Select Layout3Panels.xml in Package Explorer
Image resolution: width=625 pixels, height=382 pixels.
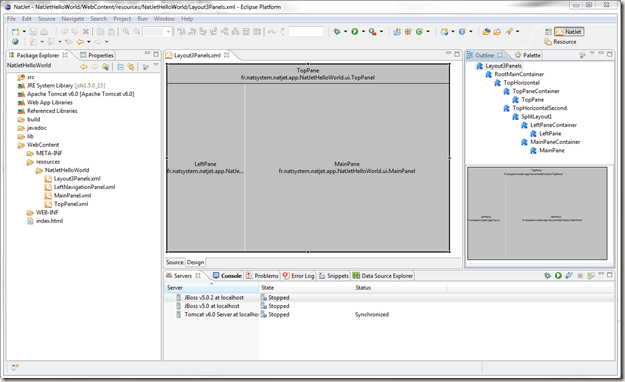coord(77,179)
